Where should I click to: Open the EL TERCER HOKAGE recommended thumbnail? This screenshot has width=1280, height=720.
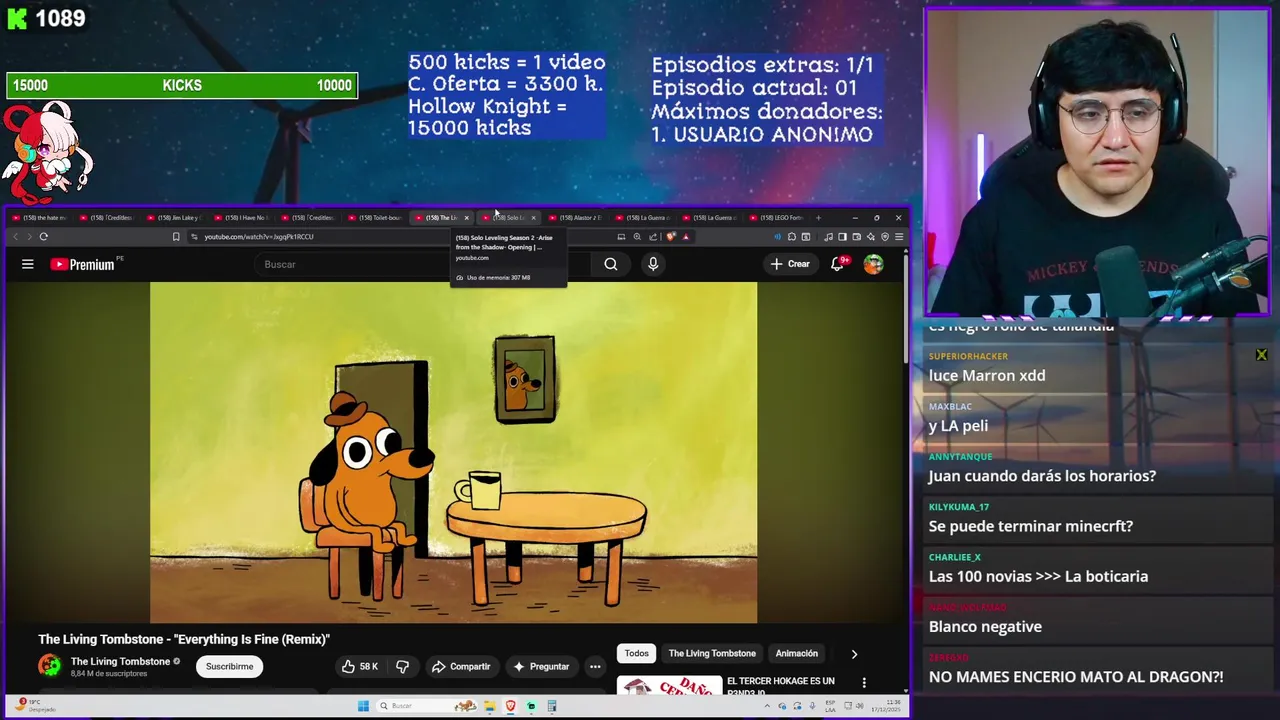click(669, 685)
